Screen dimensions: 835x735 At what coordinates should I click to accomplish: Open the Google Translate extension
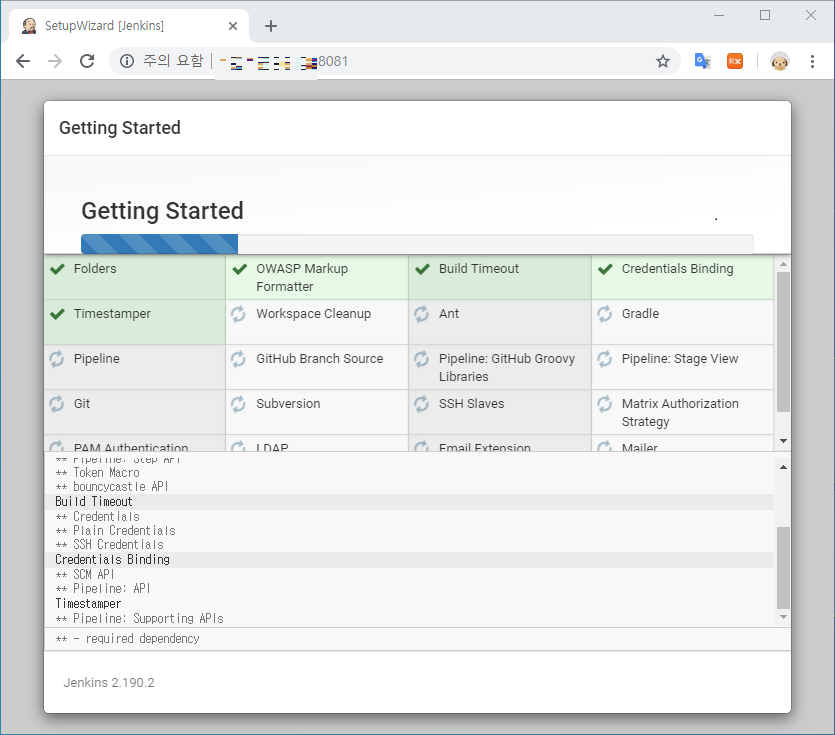coord(702,61)
